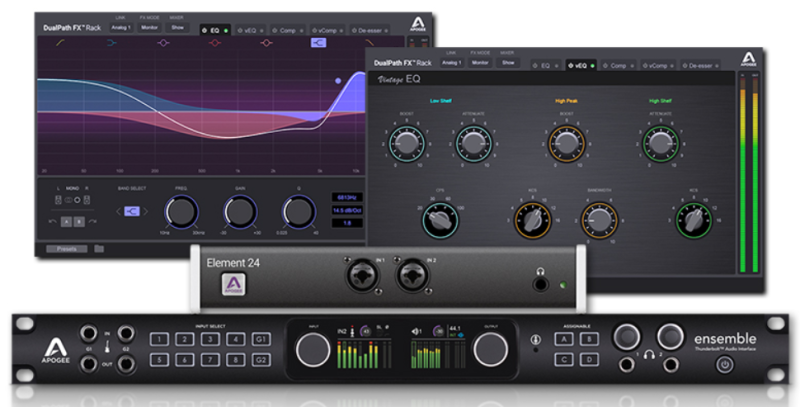Open the vComp tab menu icon in EQ window
Image resolution: width=800 pixels, height=407 pixels.
(341, 31)
